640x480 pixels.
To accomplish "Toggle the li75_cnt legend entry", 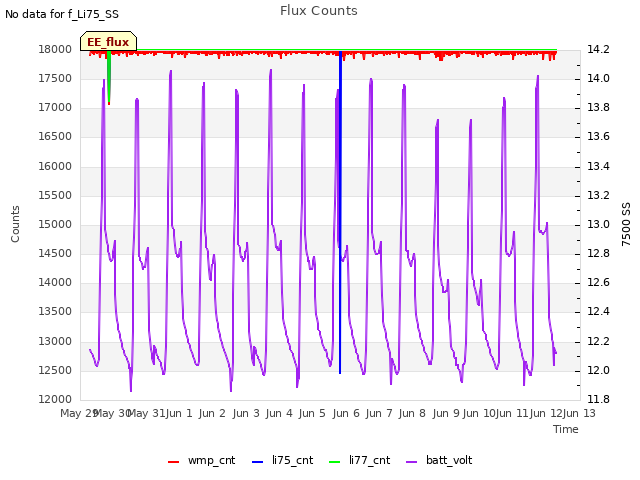I will point(282,460).
